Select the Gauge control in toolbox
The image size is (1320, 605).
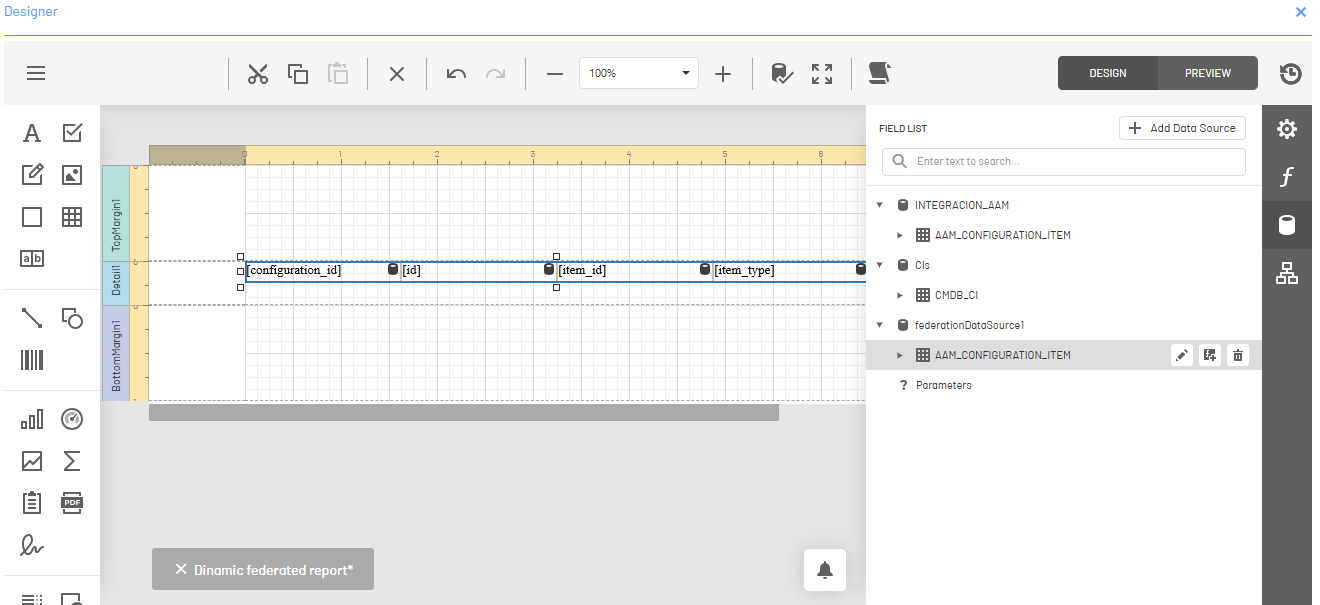[x=72, y=418]
